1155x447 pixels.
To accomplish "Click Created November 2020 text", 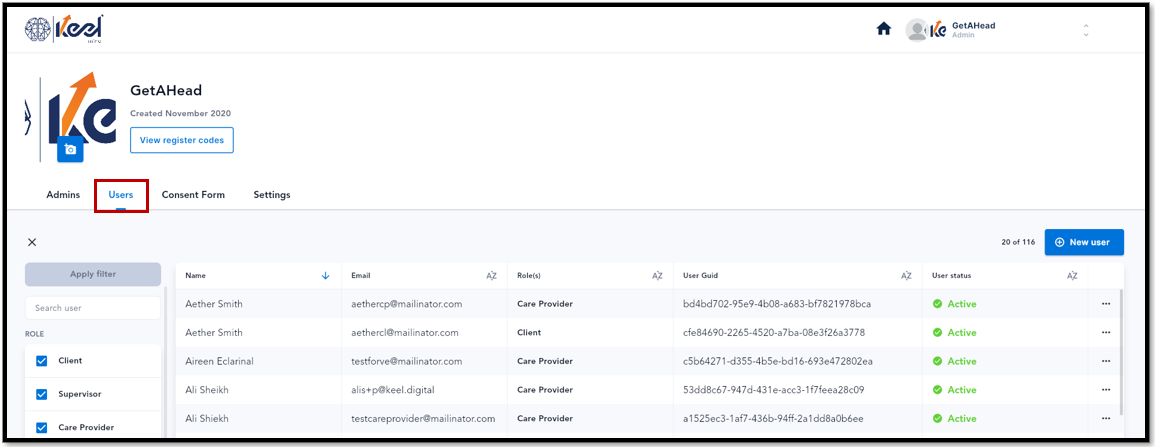I will click(180, 113).
